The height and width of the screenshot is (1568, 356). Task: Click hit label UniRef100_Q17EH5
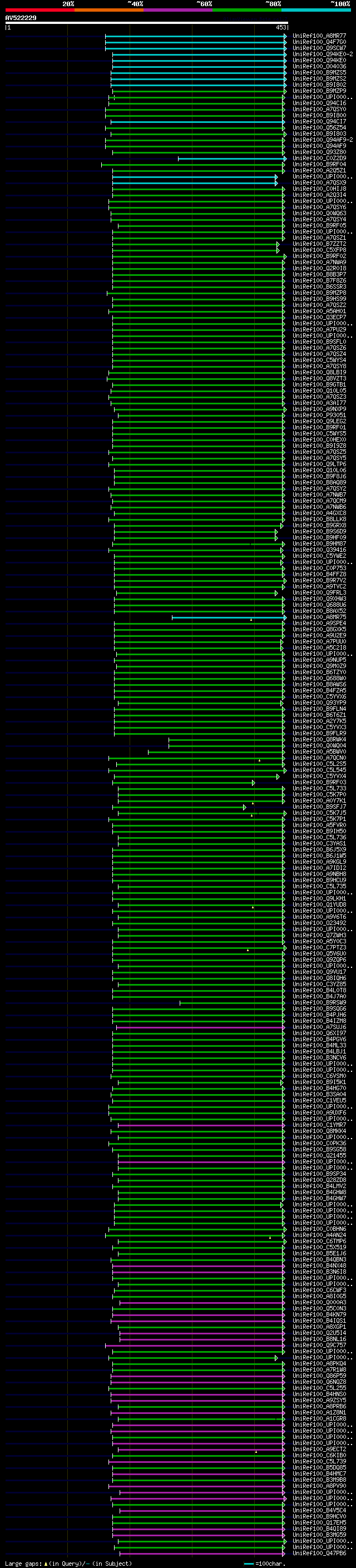[319, 1524]
